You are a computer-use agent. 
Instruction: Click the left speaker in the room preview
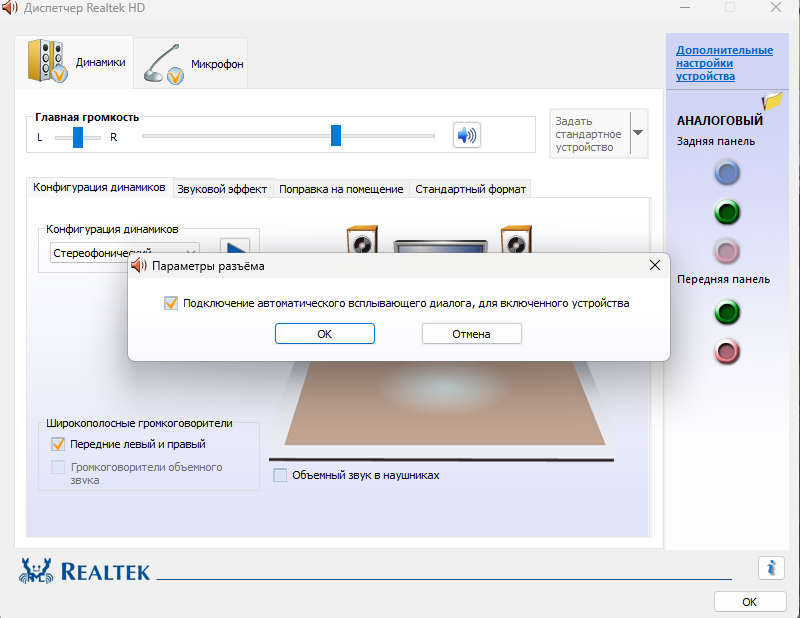tap(362, 239)
